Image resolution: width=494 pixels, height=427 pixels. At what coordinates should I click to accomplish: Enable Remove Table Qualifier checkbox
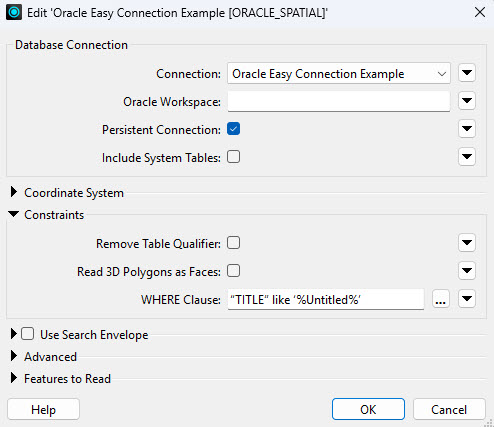[233, 243]
